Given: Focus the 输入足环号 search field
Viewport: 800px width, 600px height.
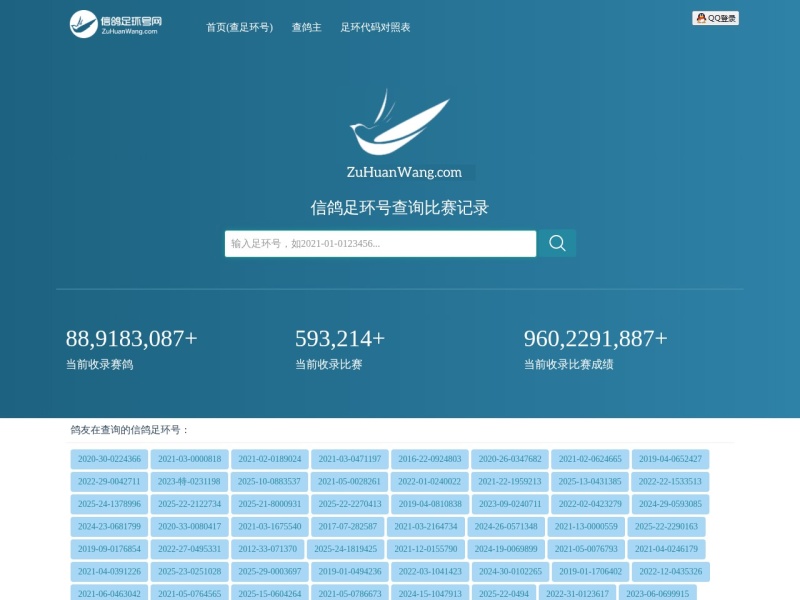Looking at the screenshot, I should point(381,243).
